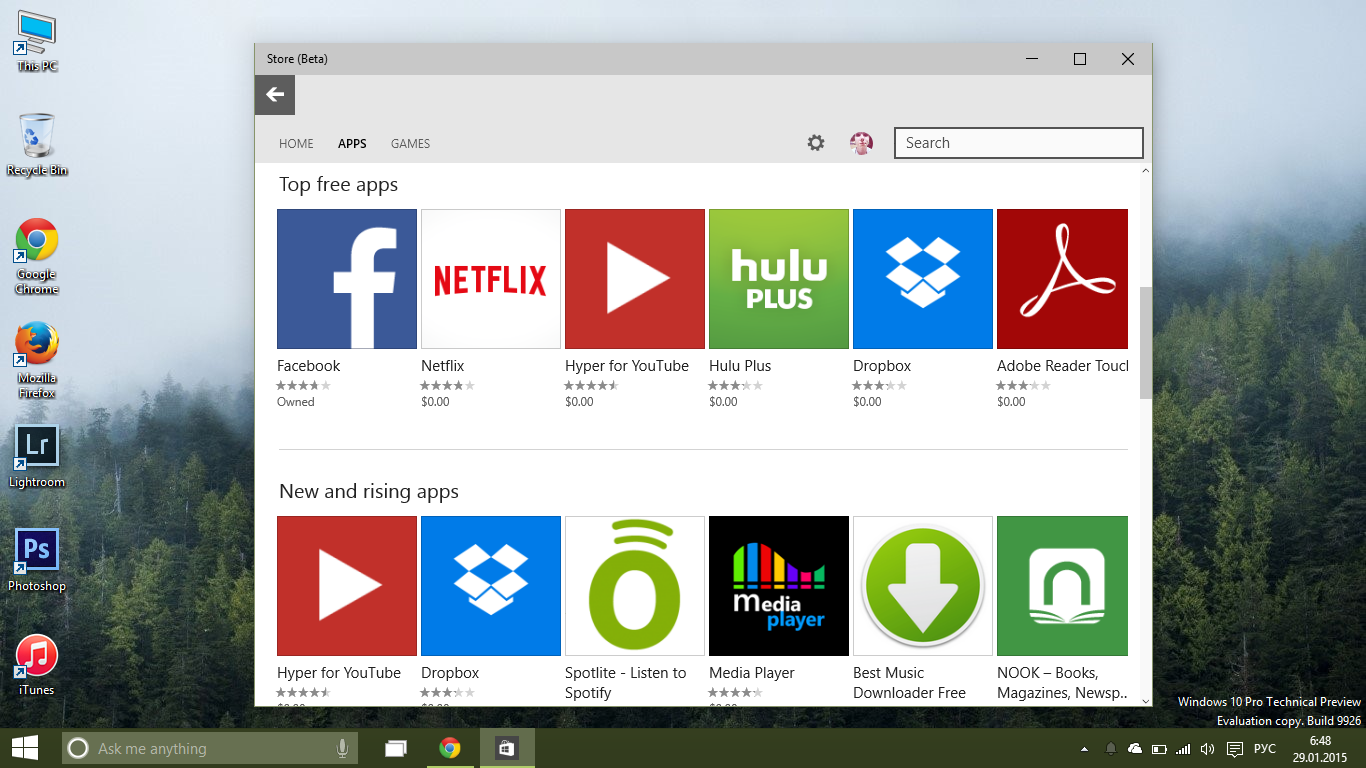Select the Photoshop desktop shortcut

pyautogui.click(x=37, y=561)
